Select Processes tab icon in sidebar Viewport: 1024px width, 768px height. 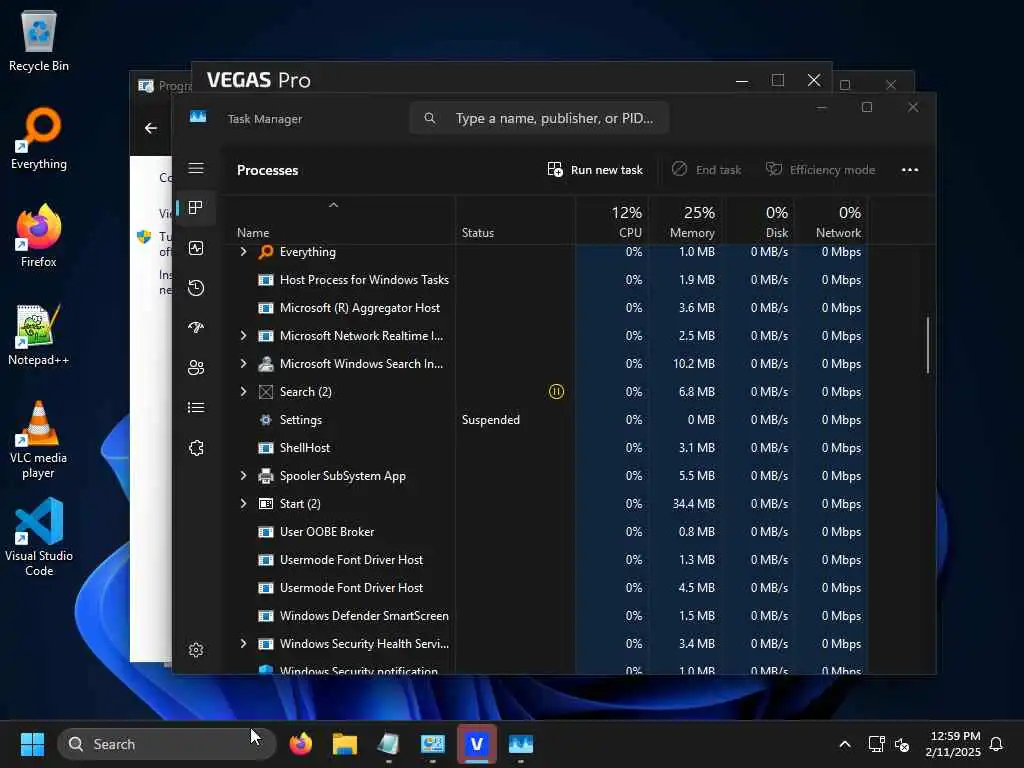click(196, 208)
